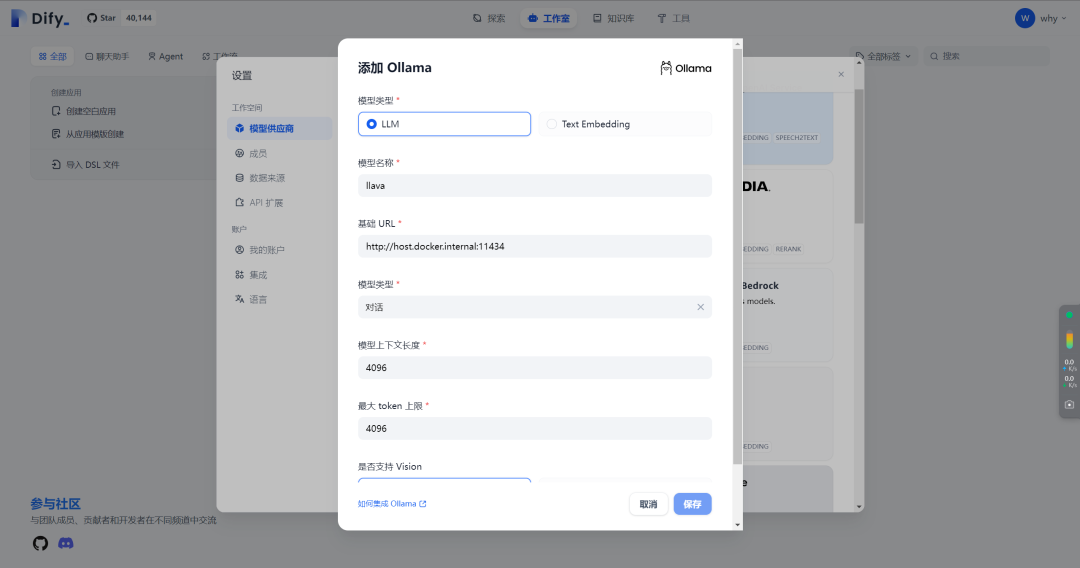This screenshot has width=1080, height=568.
Task: Close the settings panel
Action: click(x=841, y=74)
